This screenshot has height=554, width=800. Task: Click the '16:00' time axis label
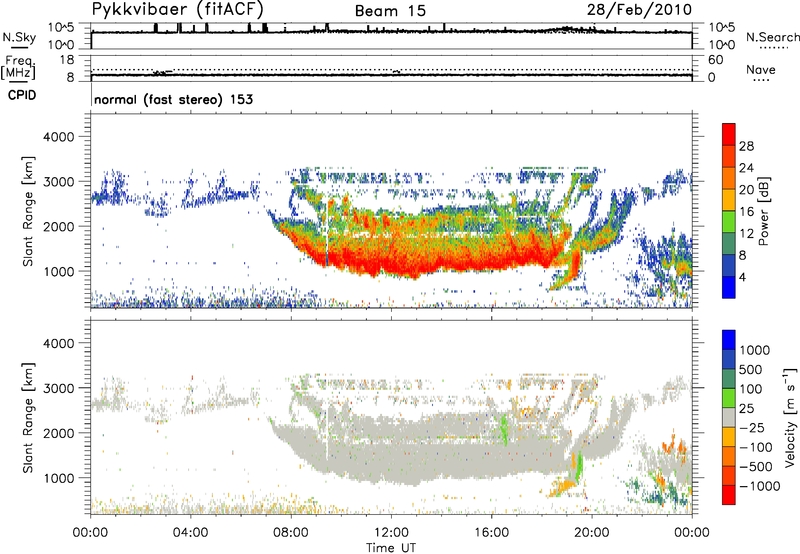pos(491,533)
